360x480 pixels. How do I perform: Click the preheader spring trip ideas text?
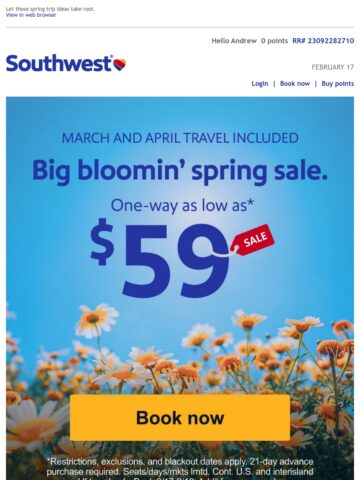[x=50, y=9]
